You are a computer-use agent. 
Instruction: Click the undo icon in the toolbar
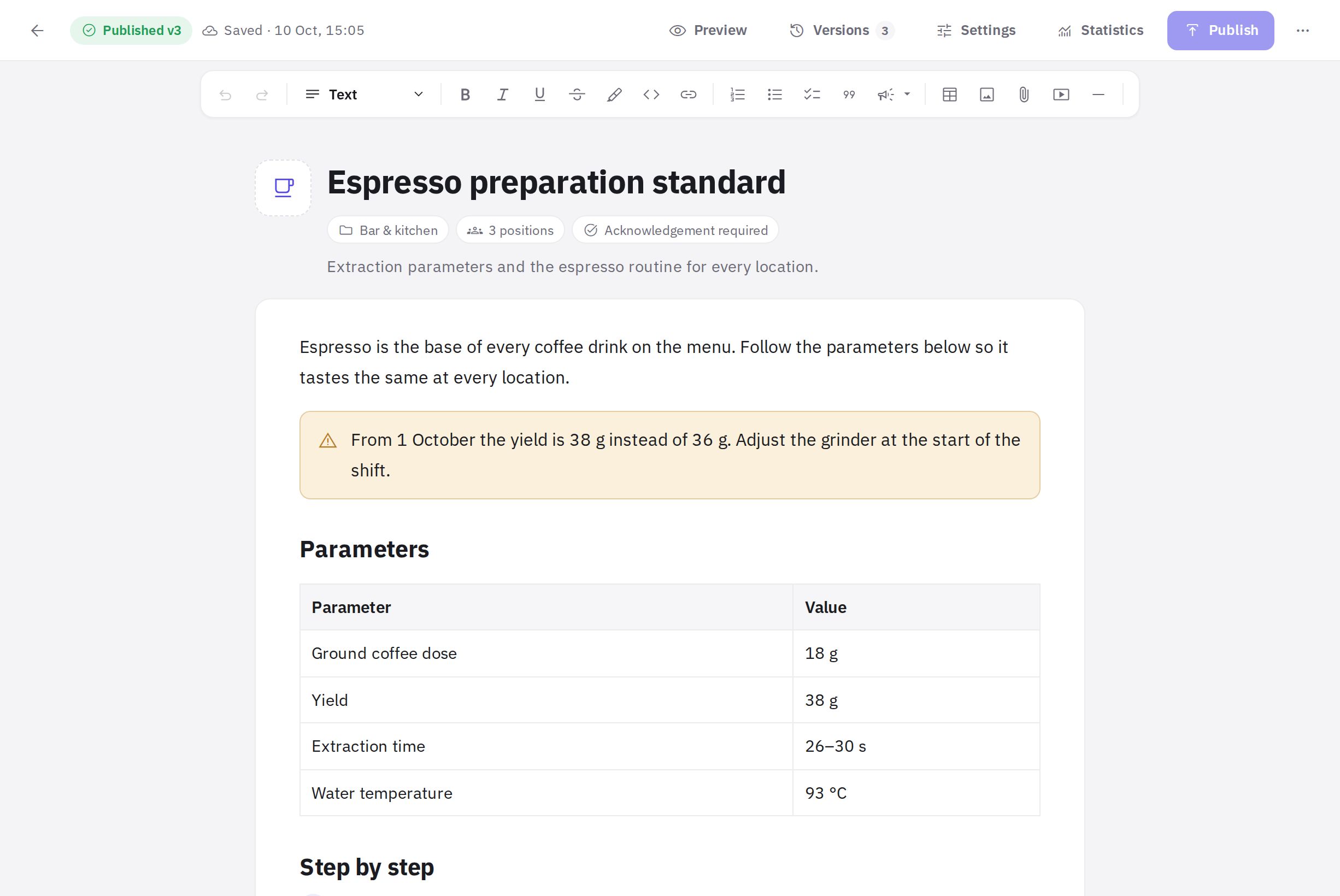(225, 95)
